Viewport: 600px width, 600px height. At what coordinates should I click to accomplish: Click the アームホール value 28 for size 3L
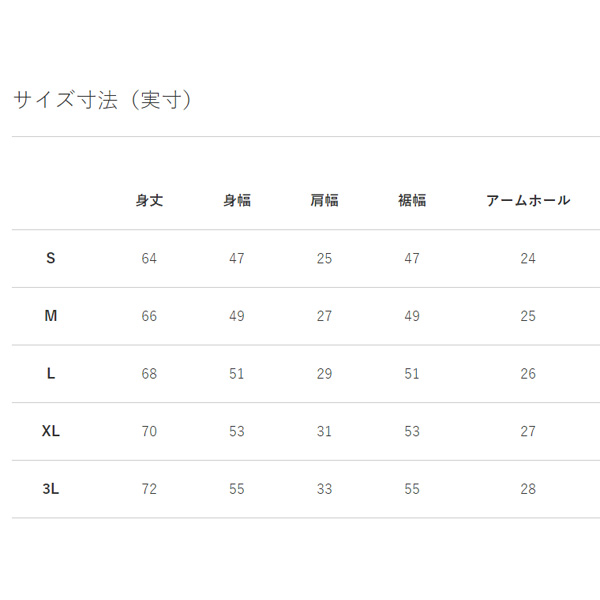528,489
